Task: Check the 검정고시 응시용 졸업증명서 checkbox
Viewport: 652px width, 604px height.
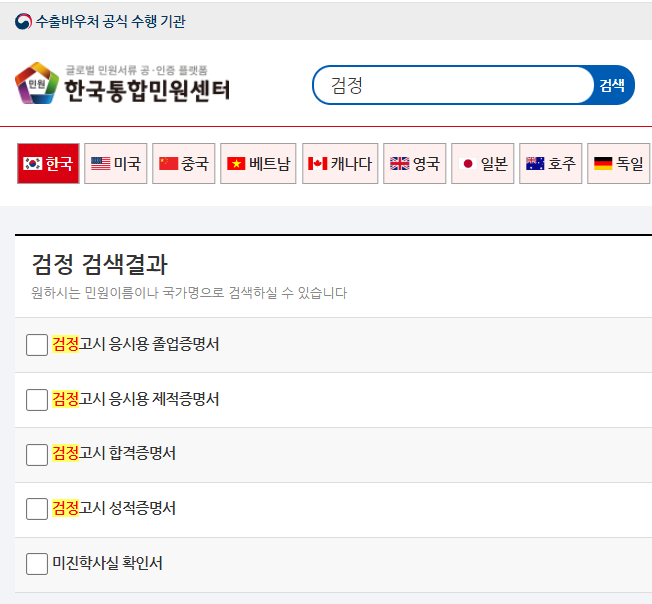Action: (37, 345)
